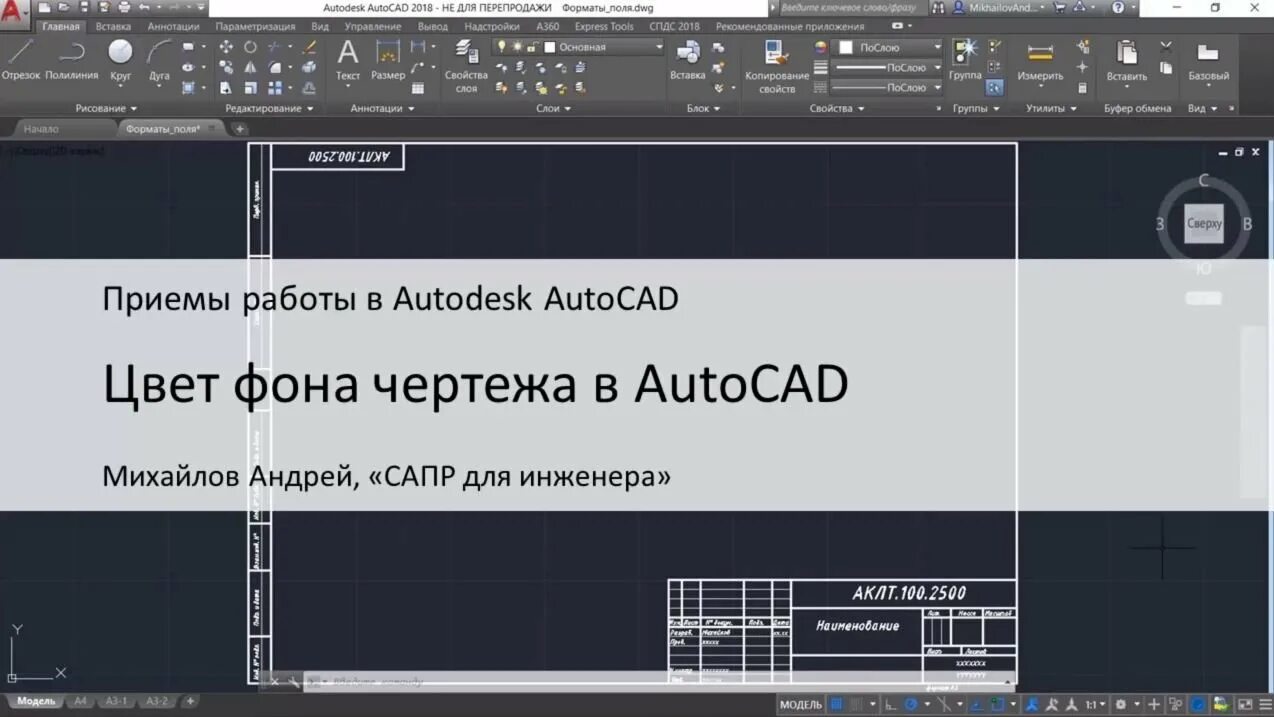1274x717 pixels.
Task: Toggle clean screen icon in status bar
Action: coord(1244,704)
